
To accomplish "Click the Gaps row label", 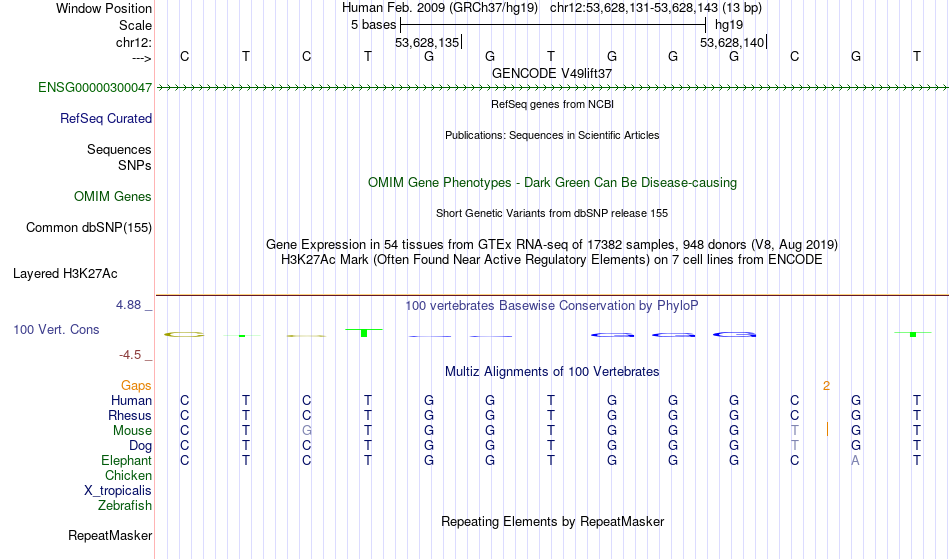I will 136,386.
